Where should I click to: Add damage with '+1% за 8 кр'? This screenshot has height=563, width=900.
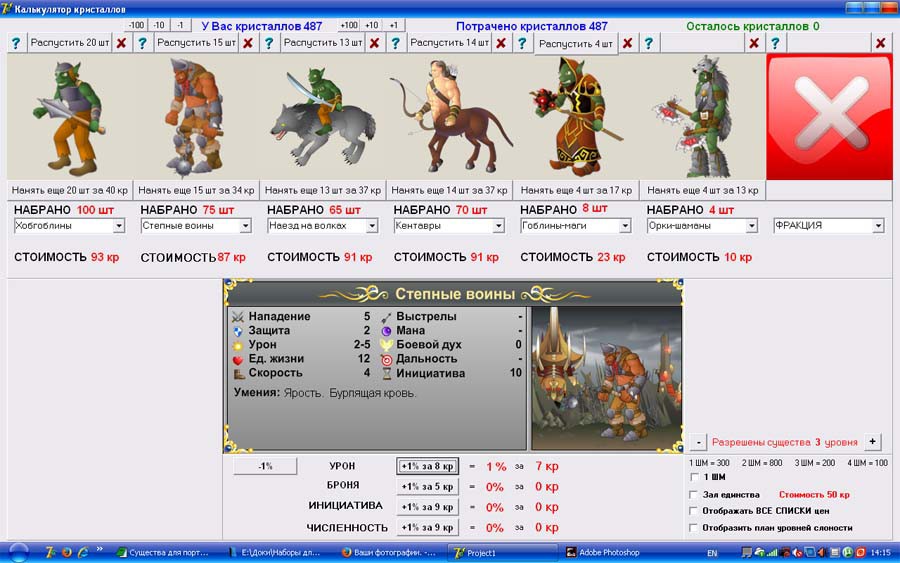point(428,466)
